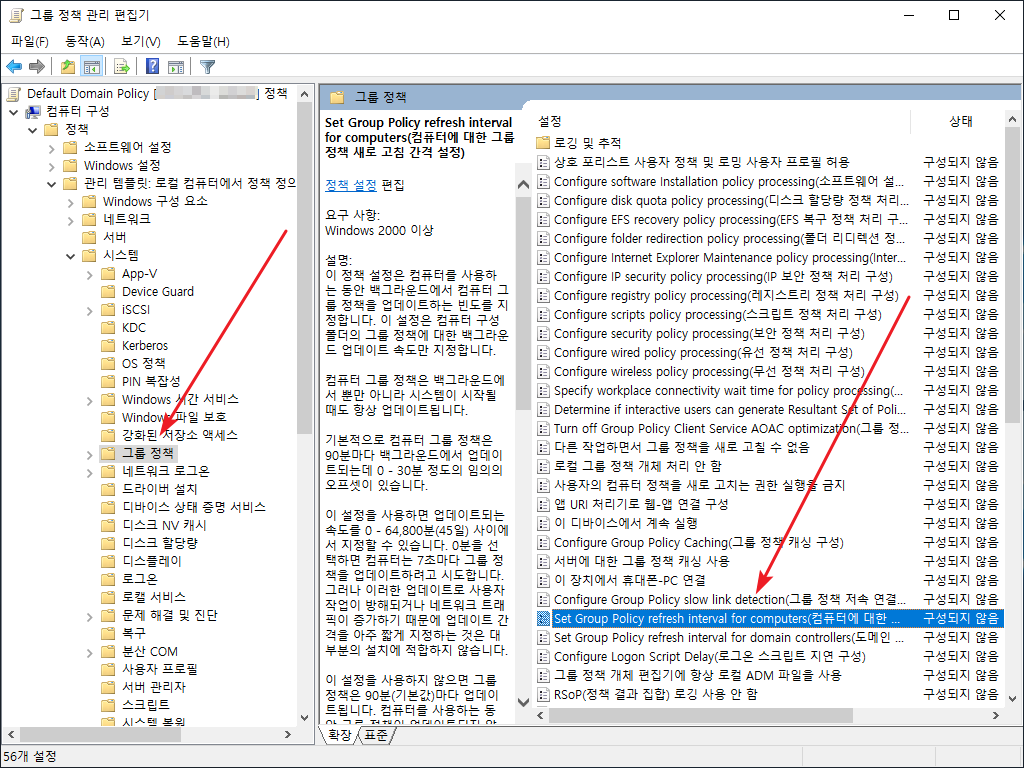Click the 컴퓨터 구성 computer icon

click(33, 112)
